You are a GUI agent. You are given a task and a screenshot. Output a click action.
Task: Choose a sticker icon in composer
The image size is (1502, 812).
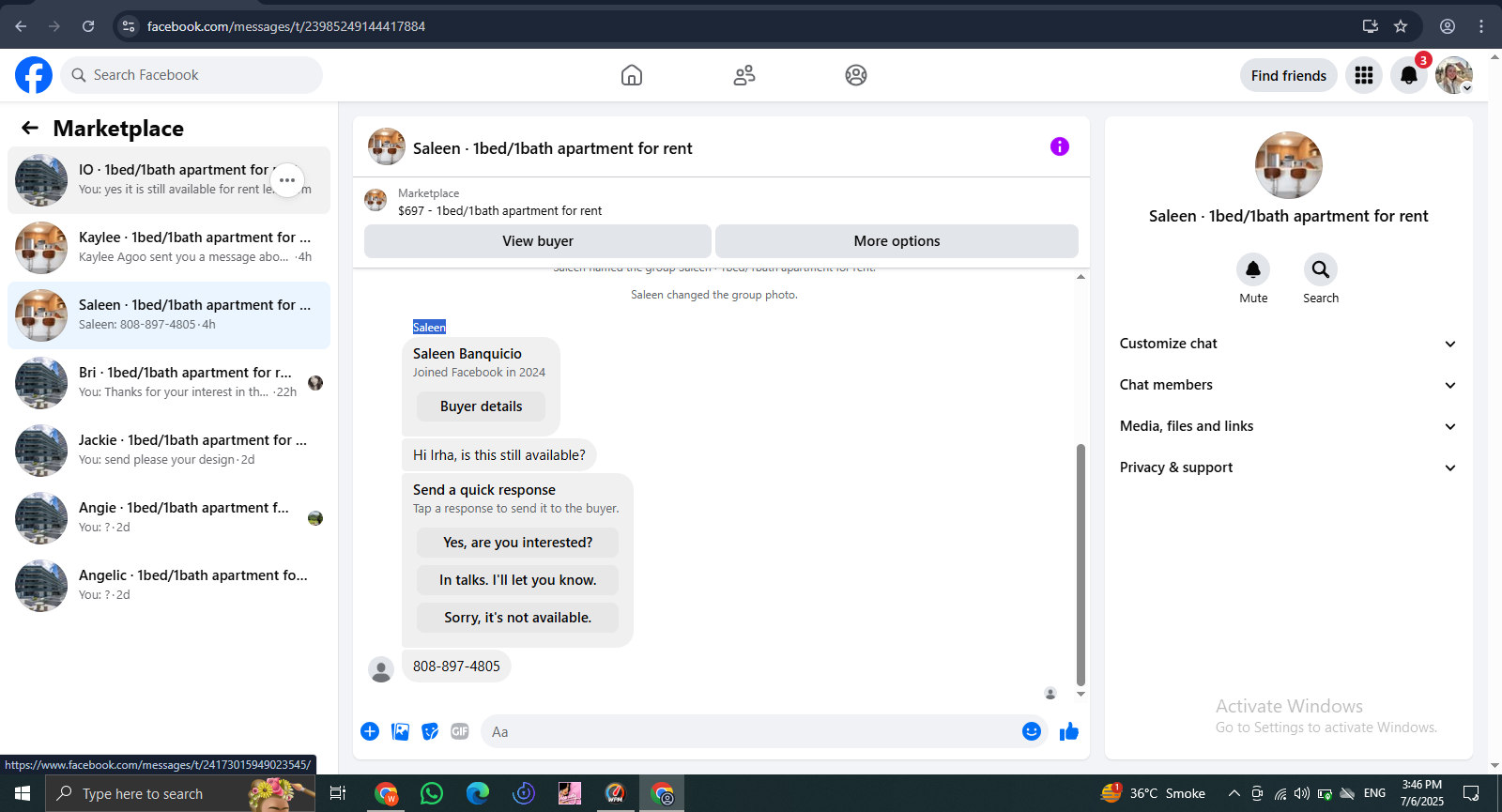(430, 731)
